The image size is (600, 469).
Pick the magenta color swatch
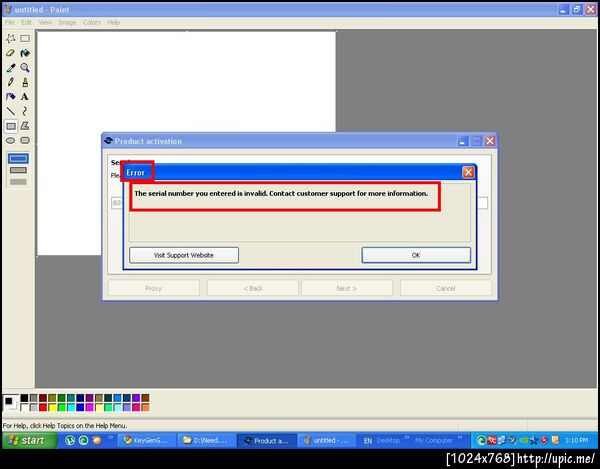pyautogui.click(x=90, y=407)
